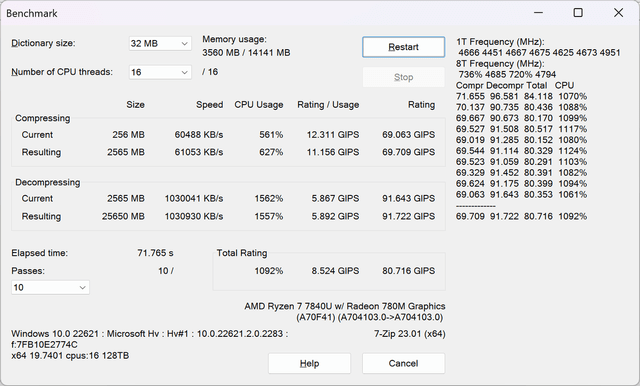Image resolution: width=640 pixels, height=386 pixels.
Task: Select the Compressing Resulting rating 69.709 GIPS
Action: [x=409, y=152]
